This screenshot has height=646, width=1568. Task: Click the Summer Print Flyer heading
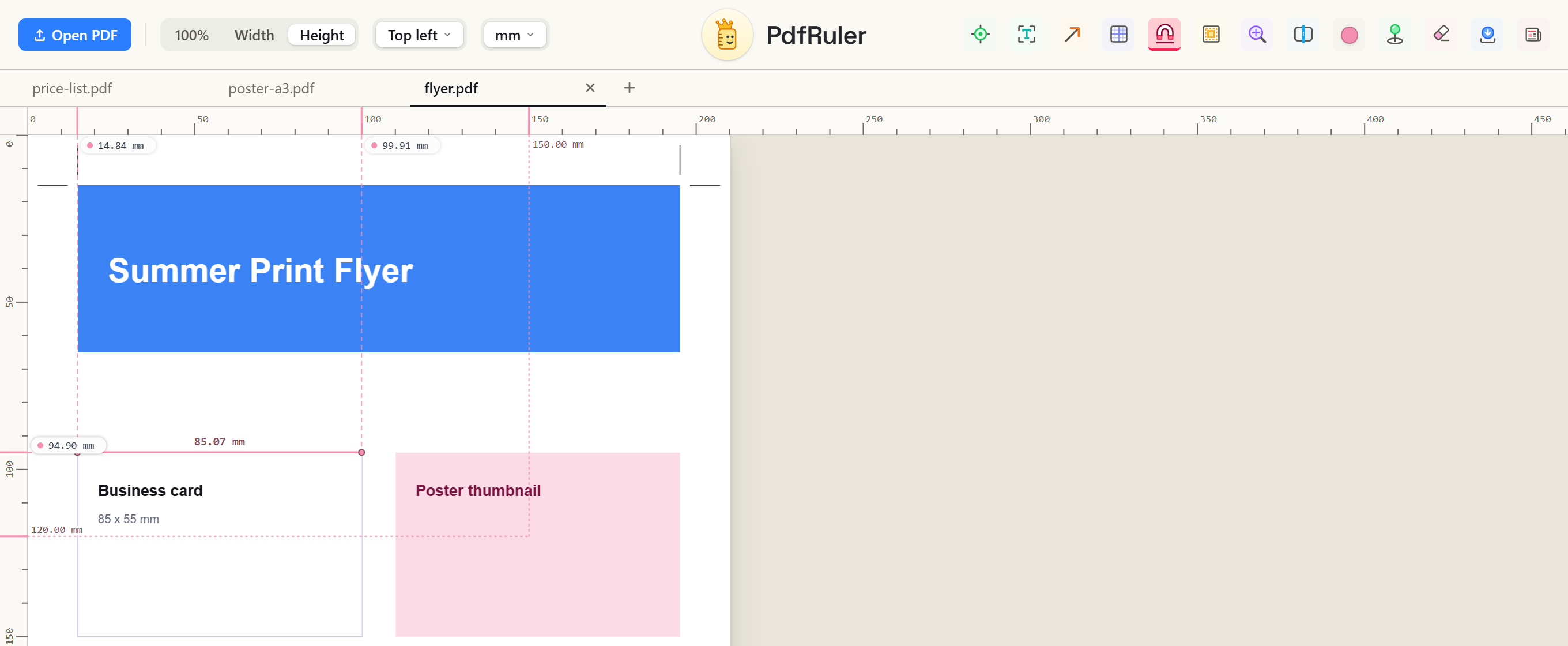coord(261,271)
